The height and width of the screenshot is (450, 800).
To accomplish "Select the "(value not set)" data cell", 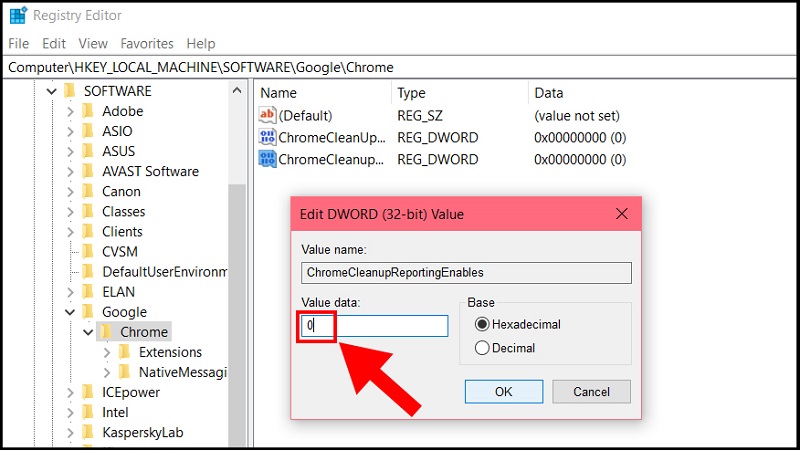I will [577, 116].
